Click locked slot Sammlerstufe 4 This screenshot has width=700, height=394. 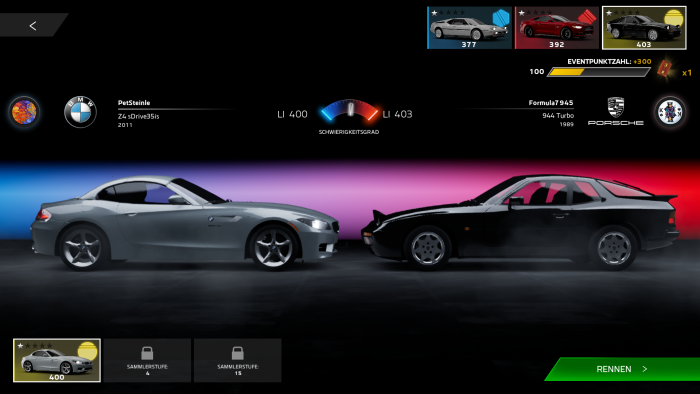[x=147, y=361]
